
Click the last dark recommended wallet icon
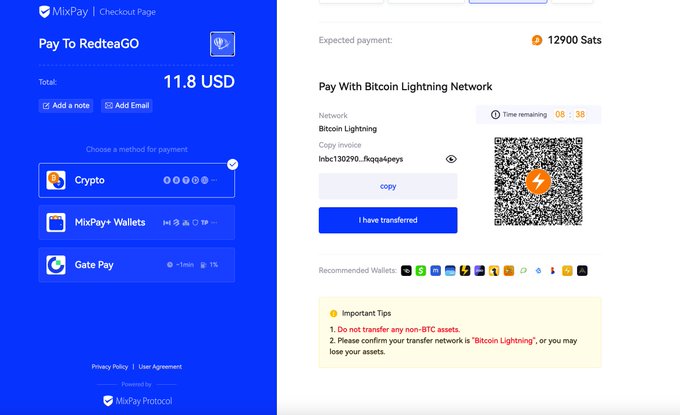[x=582, y=271]
